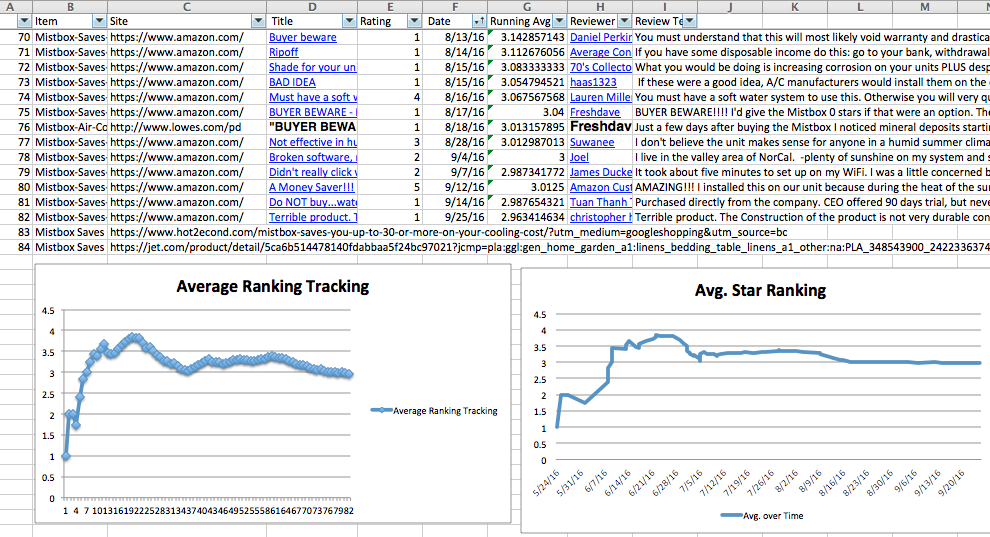Open the Review Text filter dropdown
The image size is (990, 537).
click(689, 21)
